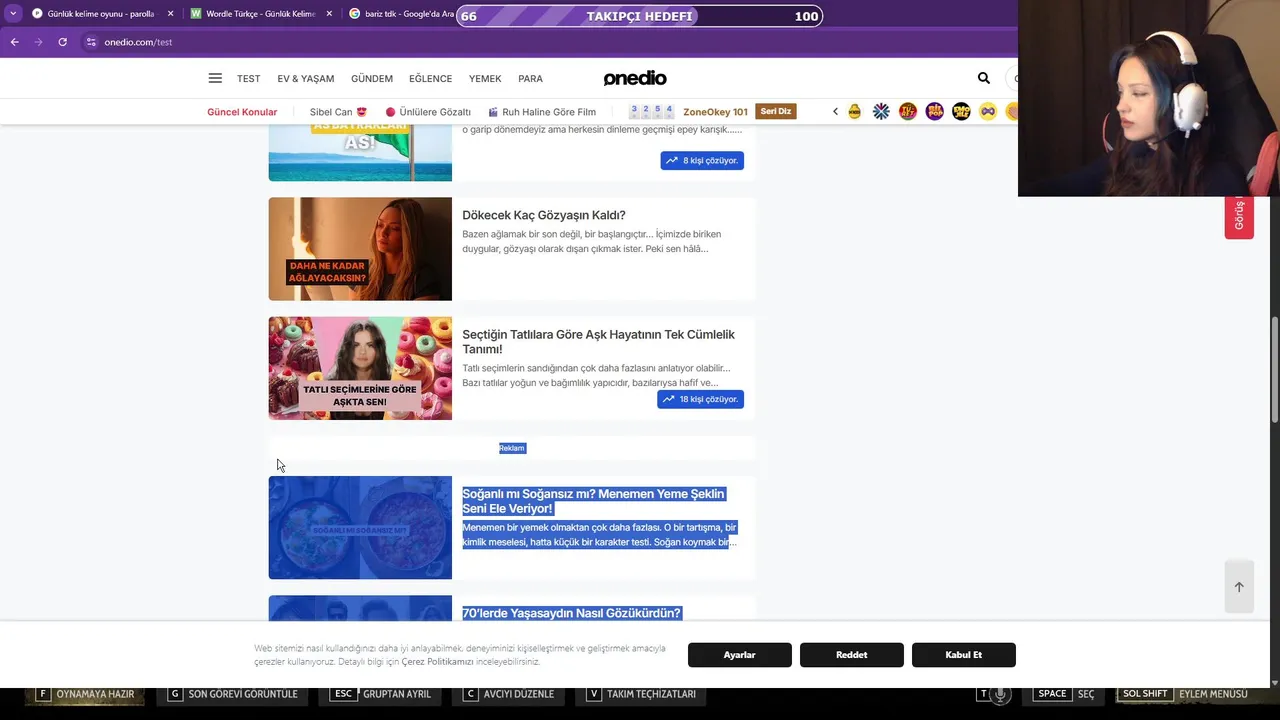
Task: Close the Wordle Türkçe tab
Action: pos(329,14)
